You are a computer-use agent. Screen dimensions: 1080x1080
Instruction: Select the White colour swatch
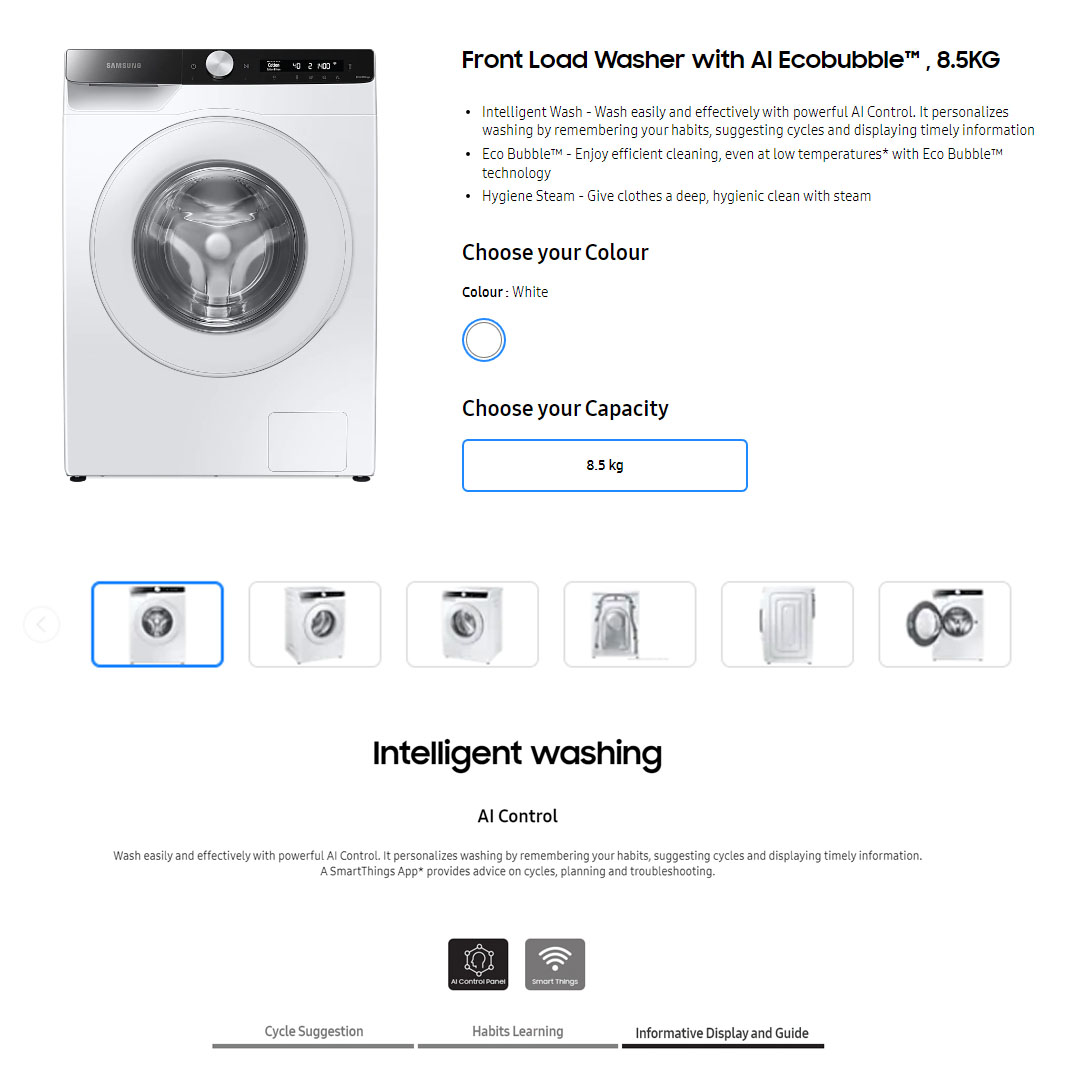coord(484,340)
